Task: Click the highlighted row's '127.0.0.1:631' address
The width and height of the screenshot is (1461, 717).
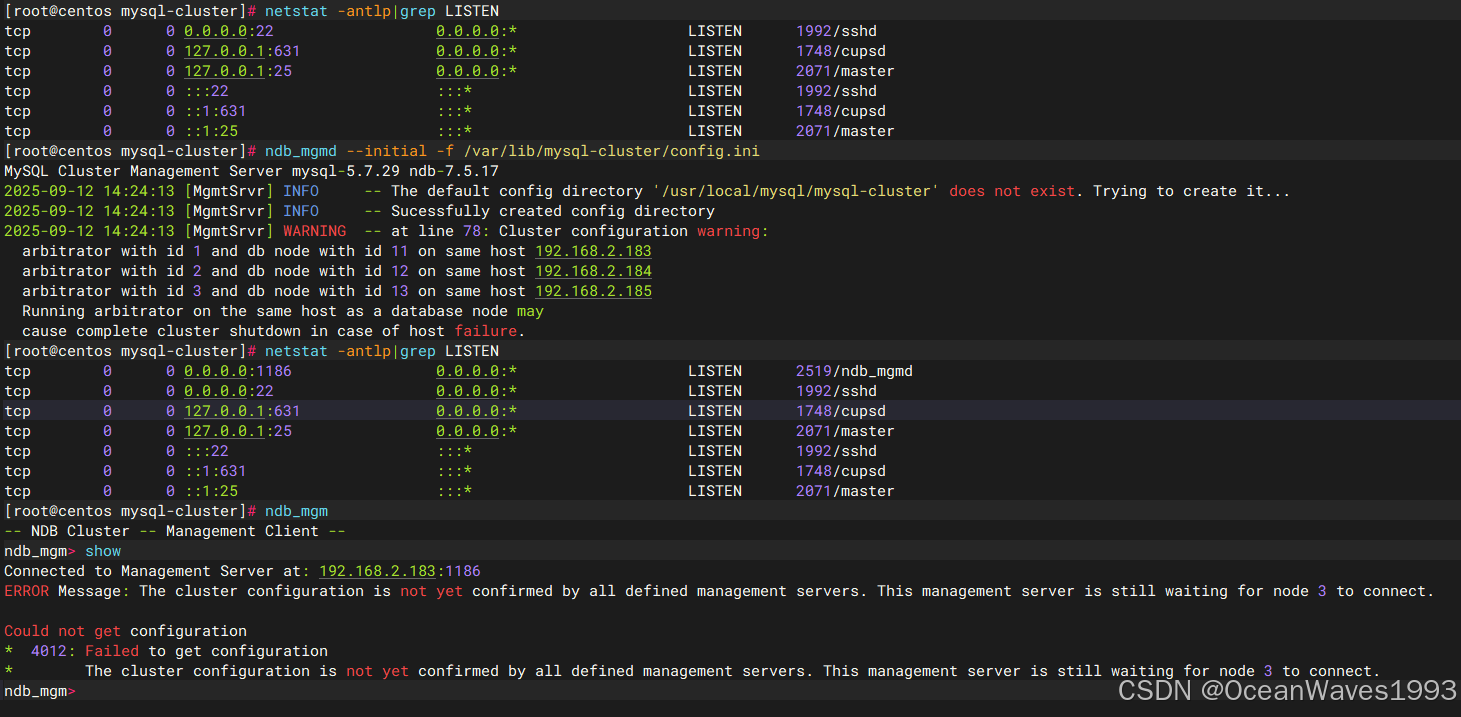Action: pos(242,411)
